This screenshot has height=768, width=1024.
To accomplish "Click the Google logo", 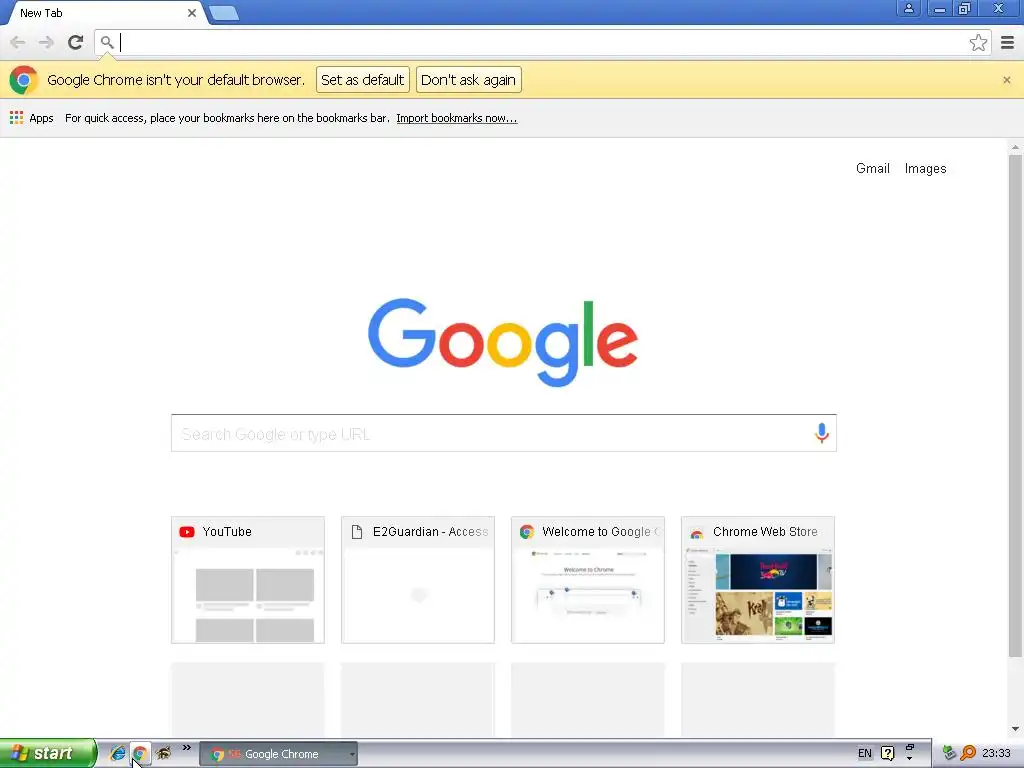I will pos(503,342).
